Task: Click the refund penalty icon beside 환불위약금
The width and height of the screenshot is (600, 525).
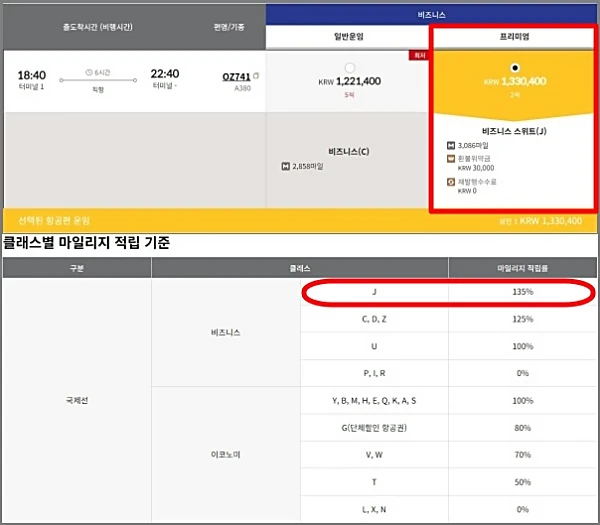Action: tap(451, 158)
